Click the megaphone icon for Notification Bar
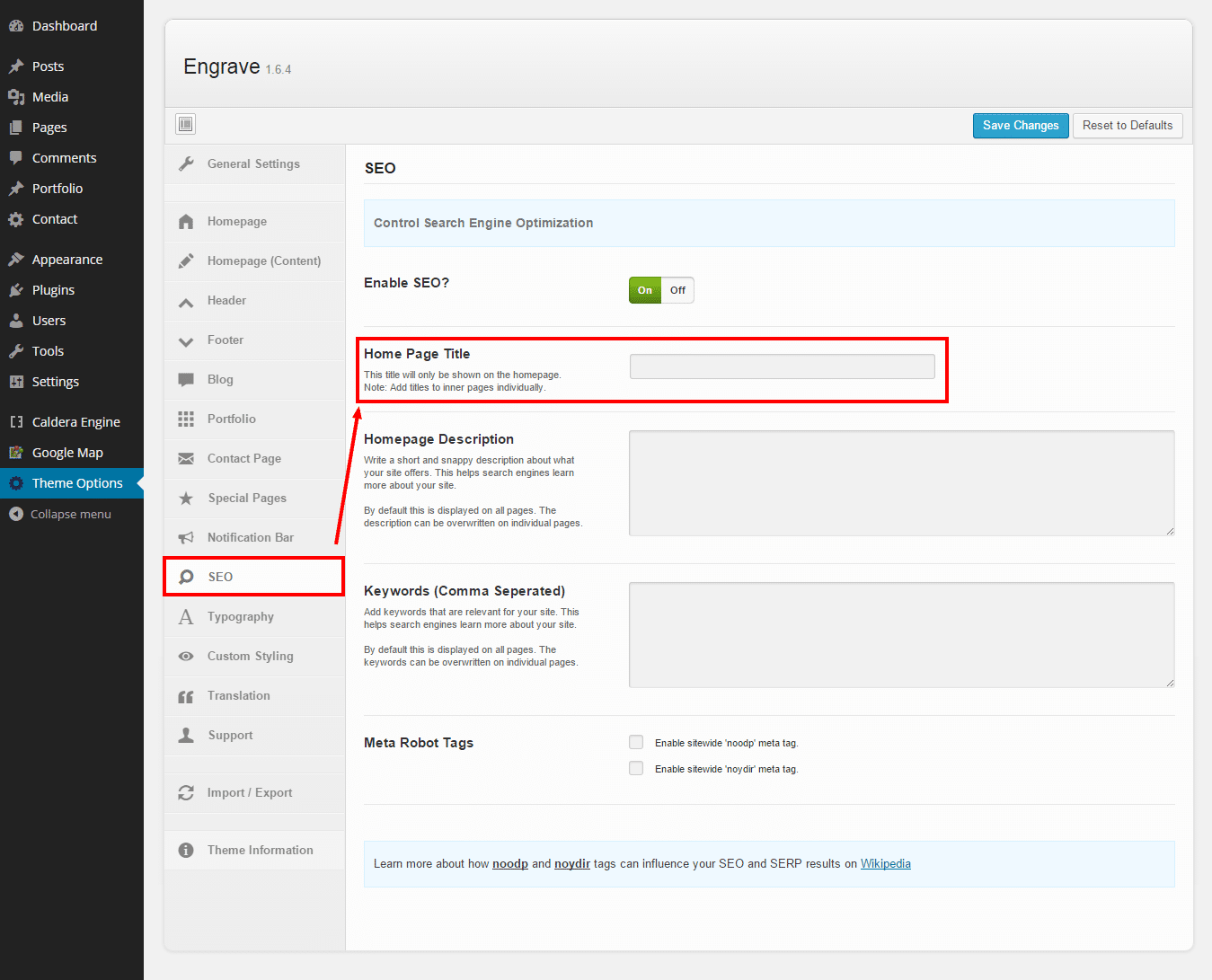This screenshot has height=980, width=1212. (x=186, y=538)
